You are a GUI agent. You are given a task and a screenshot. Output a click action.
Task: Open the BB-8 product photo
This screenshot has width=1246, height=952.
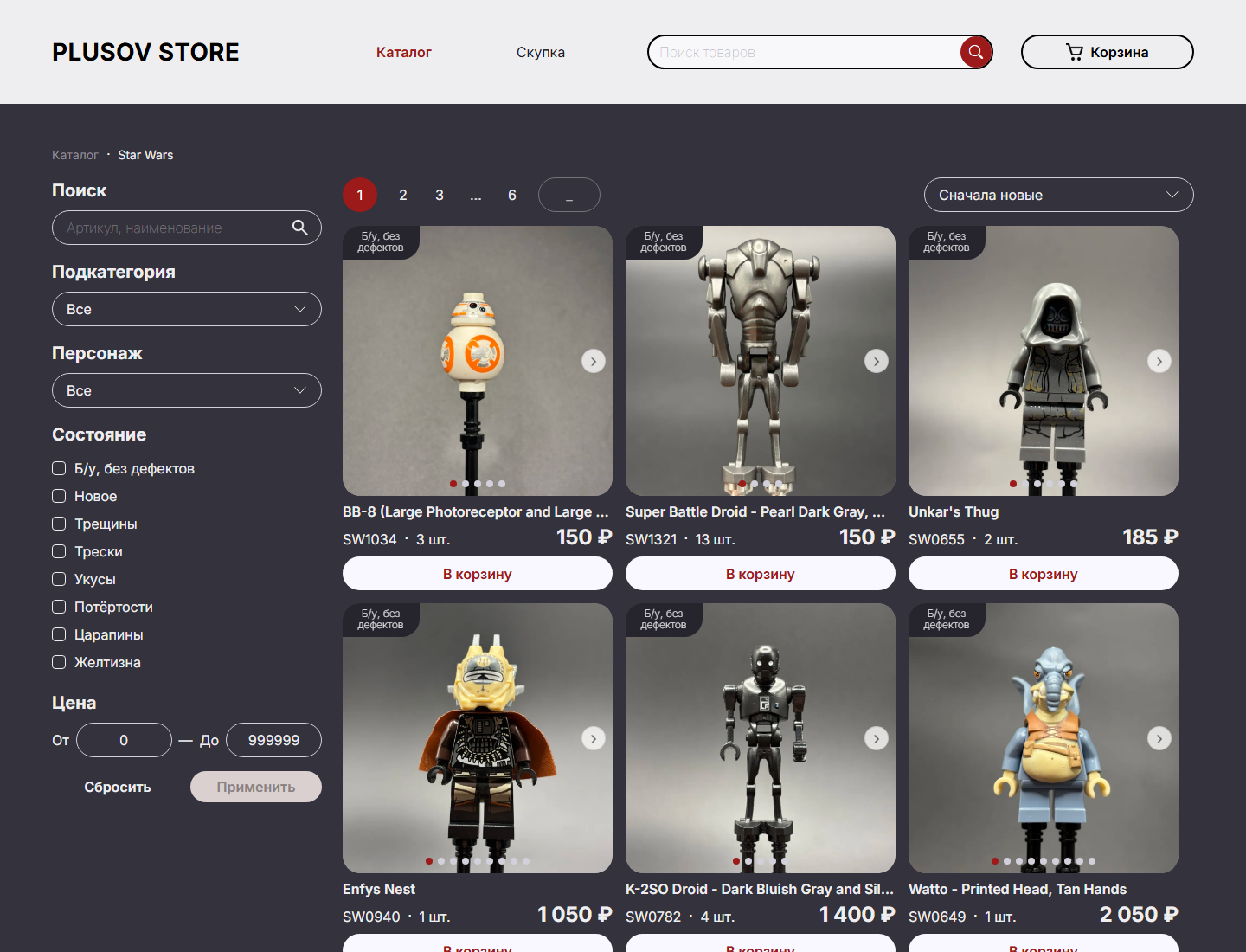pos(478,361)
